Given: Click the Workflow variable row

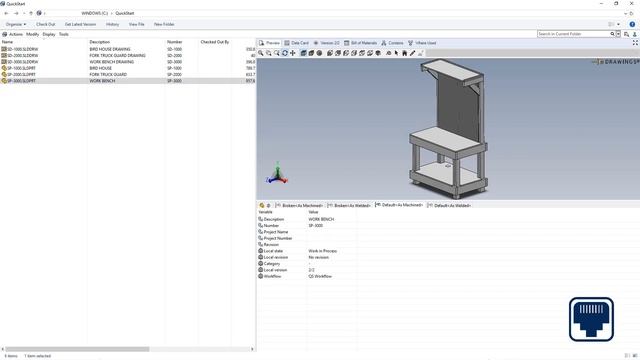Looking at the screenshot, I should point(448,276).
